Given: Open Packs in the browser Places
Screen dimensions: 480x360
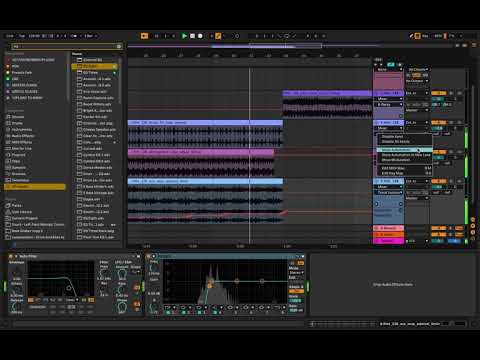Looking at the screenshot, I should (x=16, y=206).
